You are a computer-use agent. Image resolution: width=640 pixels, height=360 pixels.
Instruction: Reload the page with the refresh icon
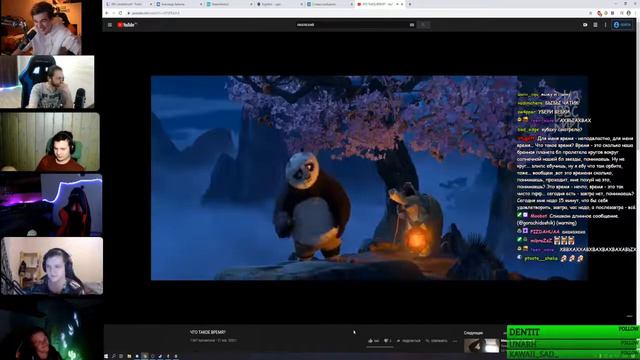pos(120,13)
